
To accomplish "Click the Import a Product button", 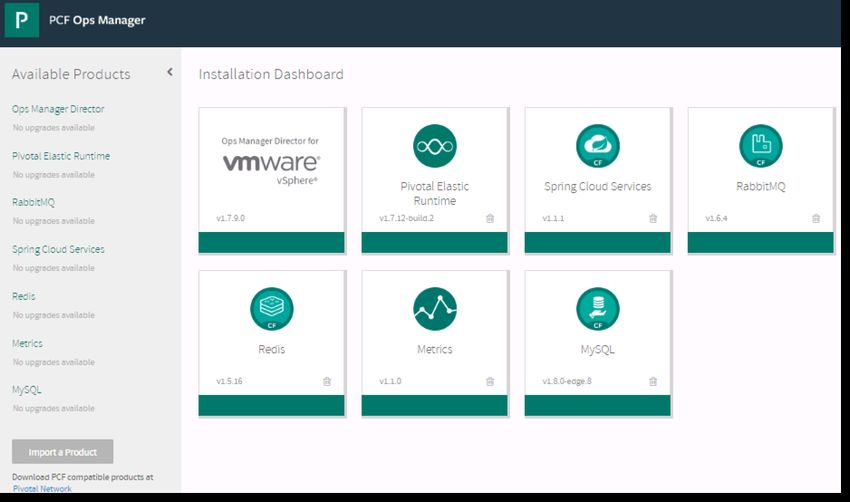I will (62, 452).
